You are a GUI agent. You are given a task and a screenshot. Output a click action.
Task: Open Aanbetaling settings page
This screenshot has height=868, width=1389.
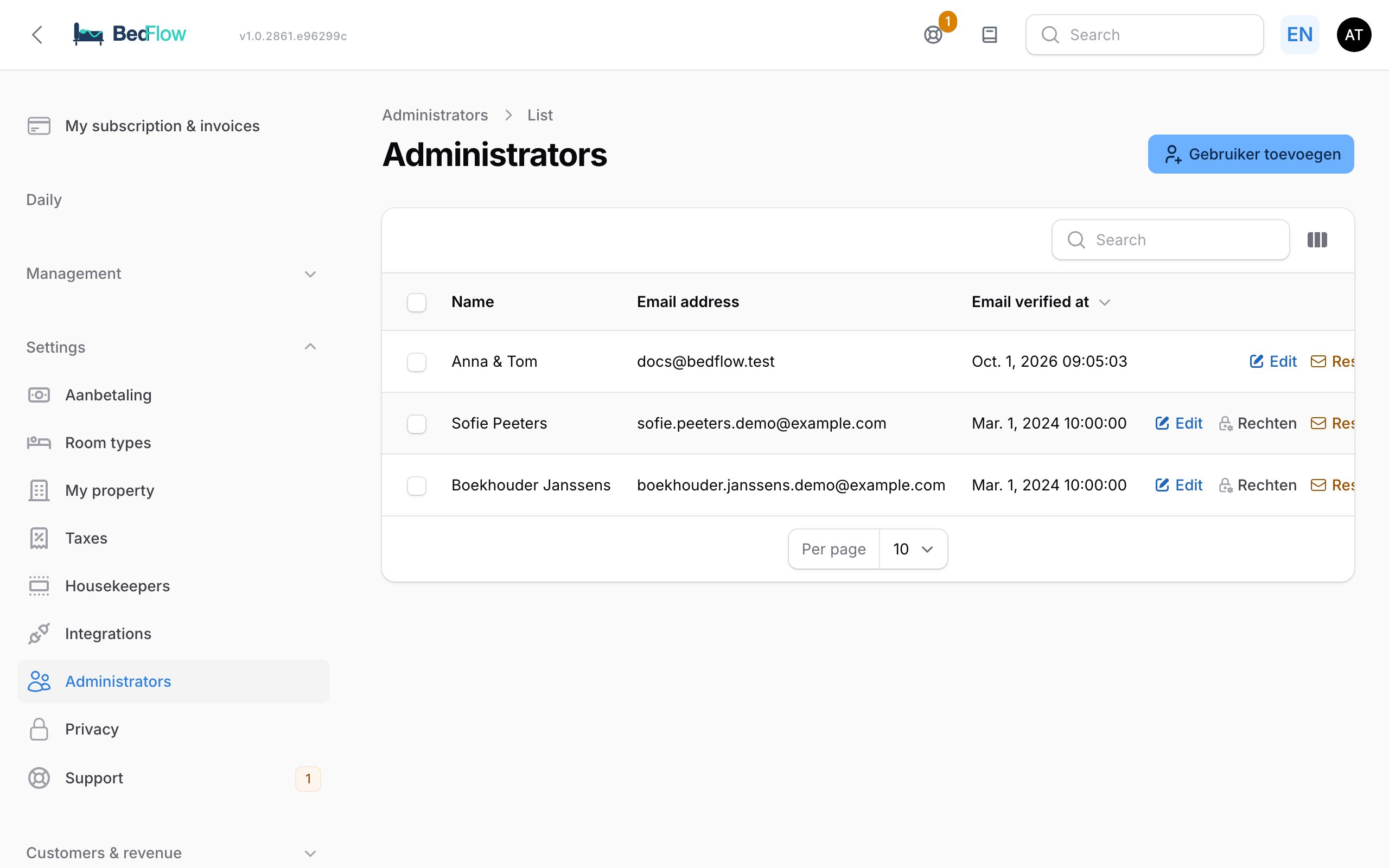tap(173, 395)
